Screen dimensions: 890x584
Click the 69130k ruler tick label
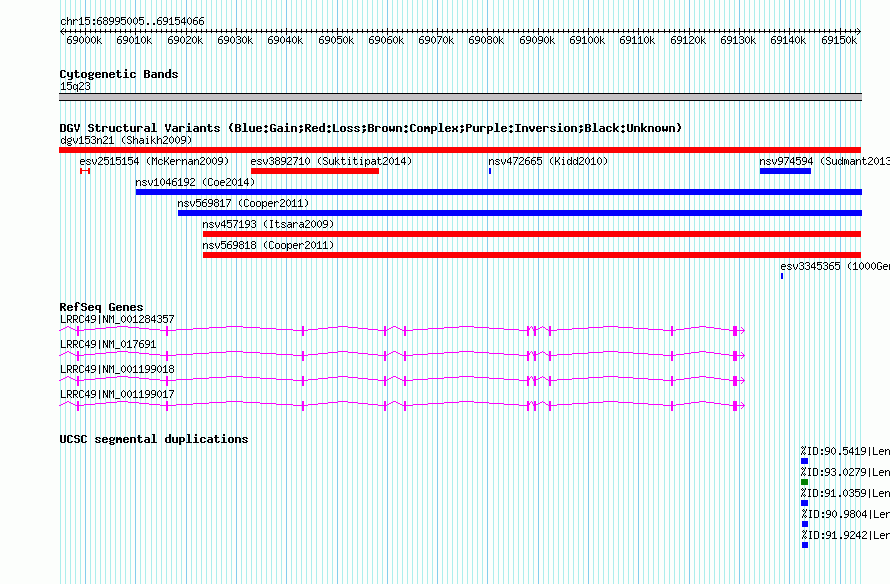click(x=738, y=40)
